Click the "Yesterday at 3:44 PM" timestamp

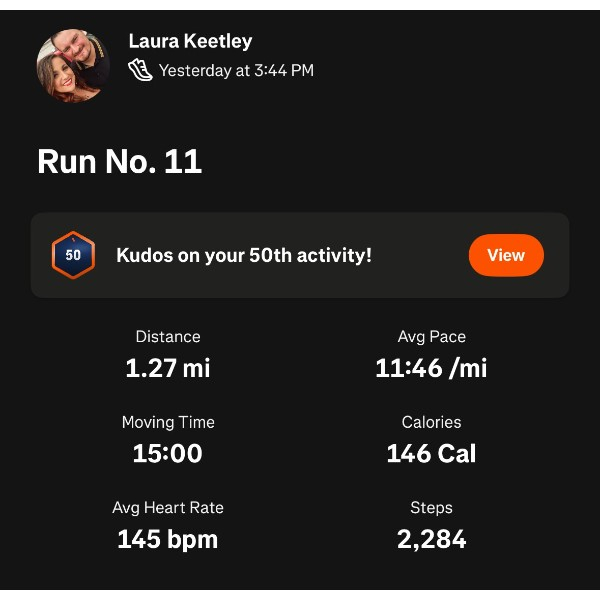[x=236, y=71]
